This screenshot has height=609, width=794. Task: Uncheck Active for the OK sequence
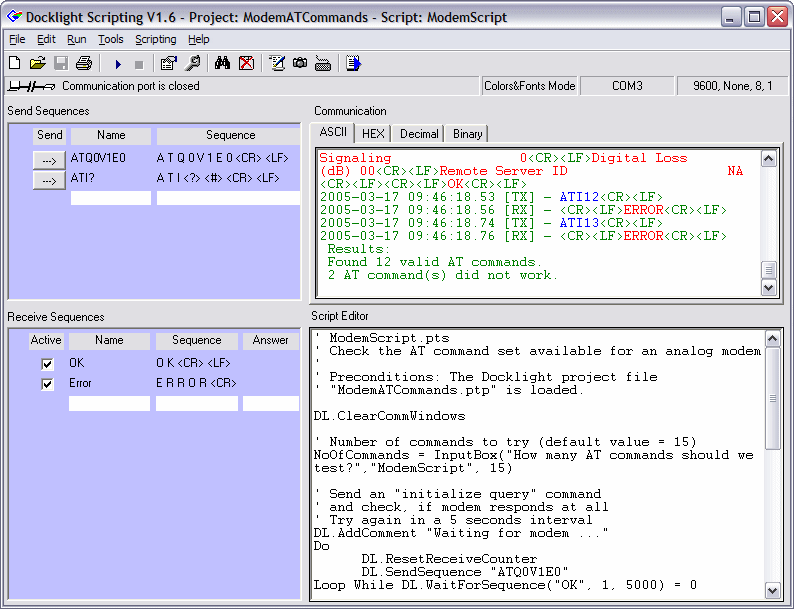pyautogui.click(x=47, y=363)
